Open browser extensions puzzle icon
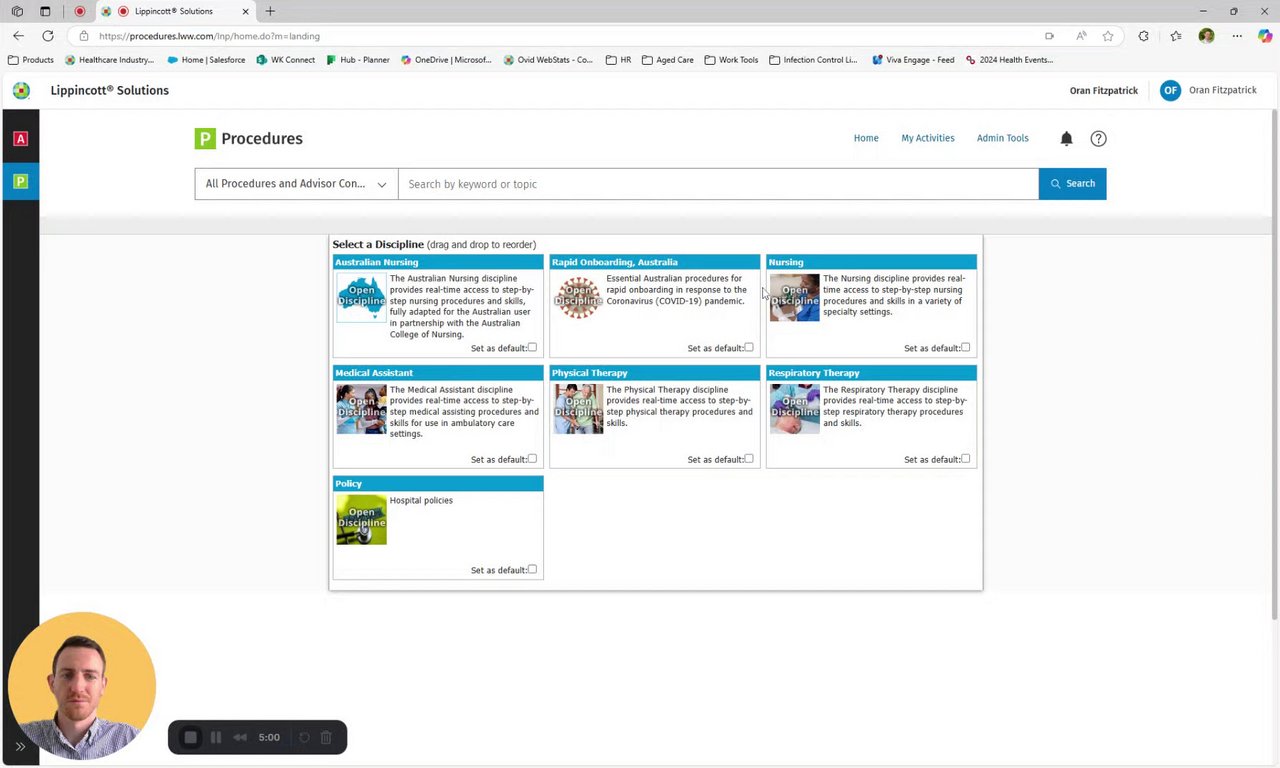 pyautogui.click(x=1144, y=36)
